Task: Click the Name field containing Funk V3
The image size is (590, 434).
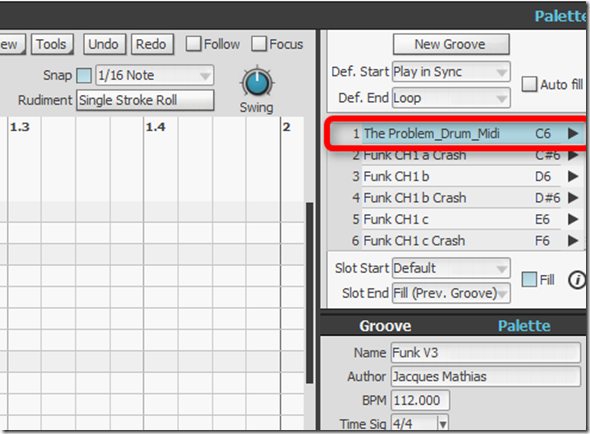Action: [485, 353]
